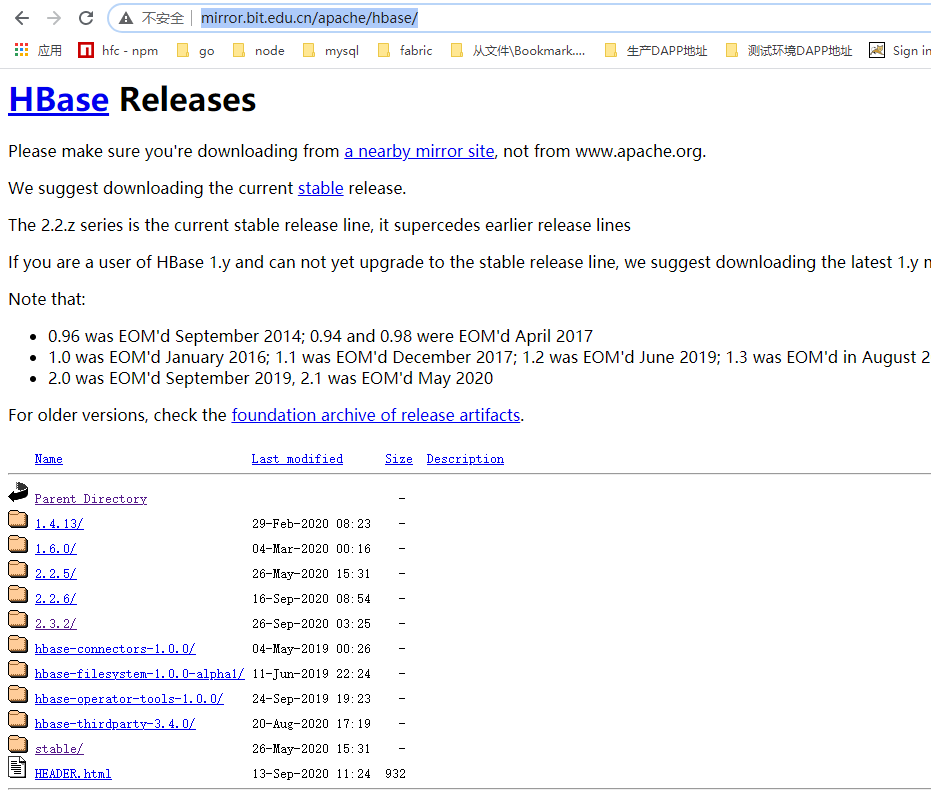
Task: Open the 'a nearby mirror site' link
Action: point(419,151)
